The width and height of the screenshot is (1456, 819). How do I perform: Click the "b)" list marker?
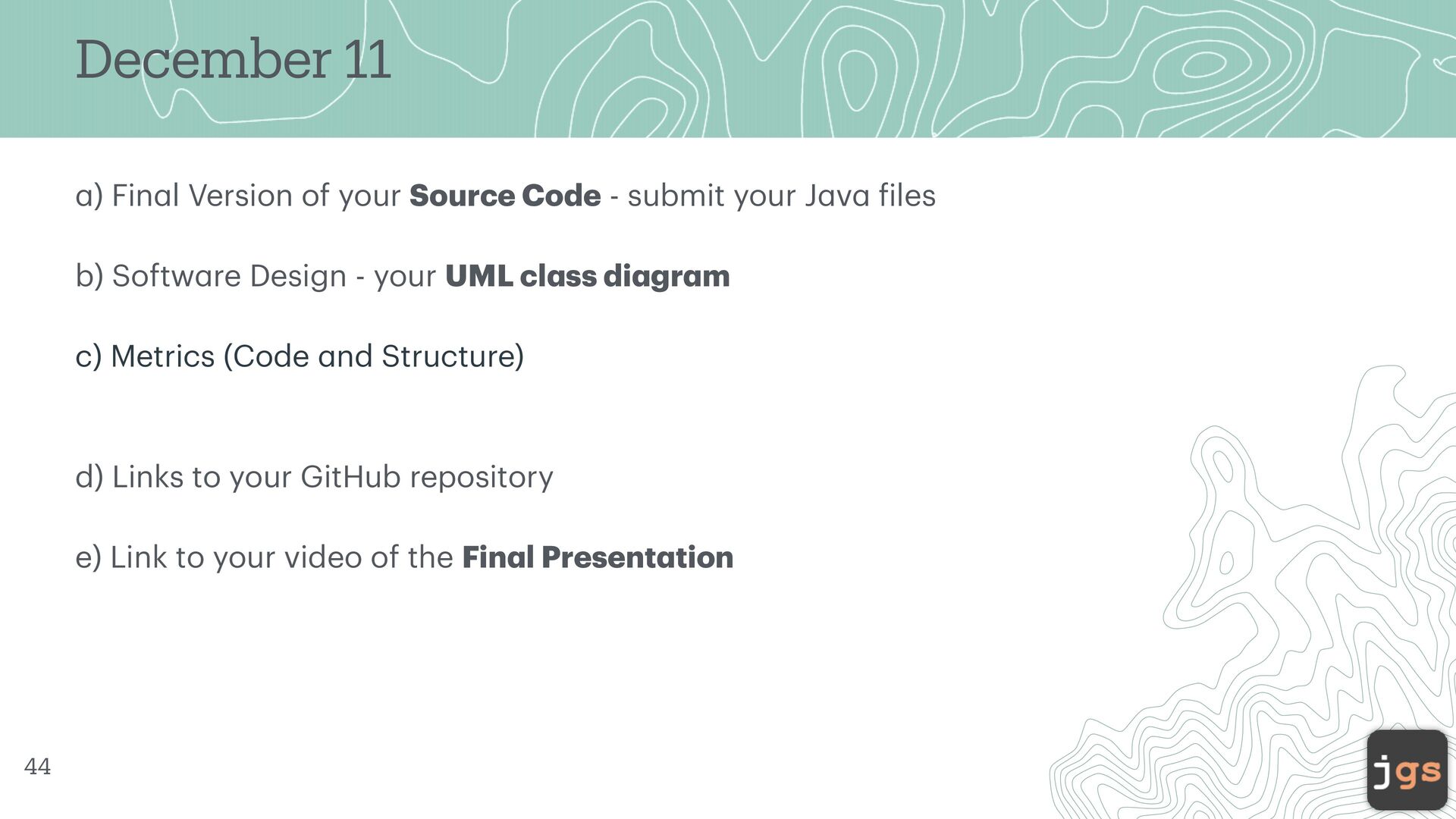89,276
